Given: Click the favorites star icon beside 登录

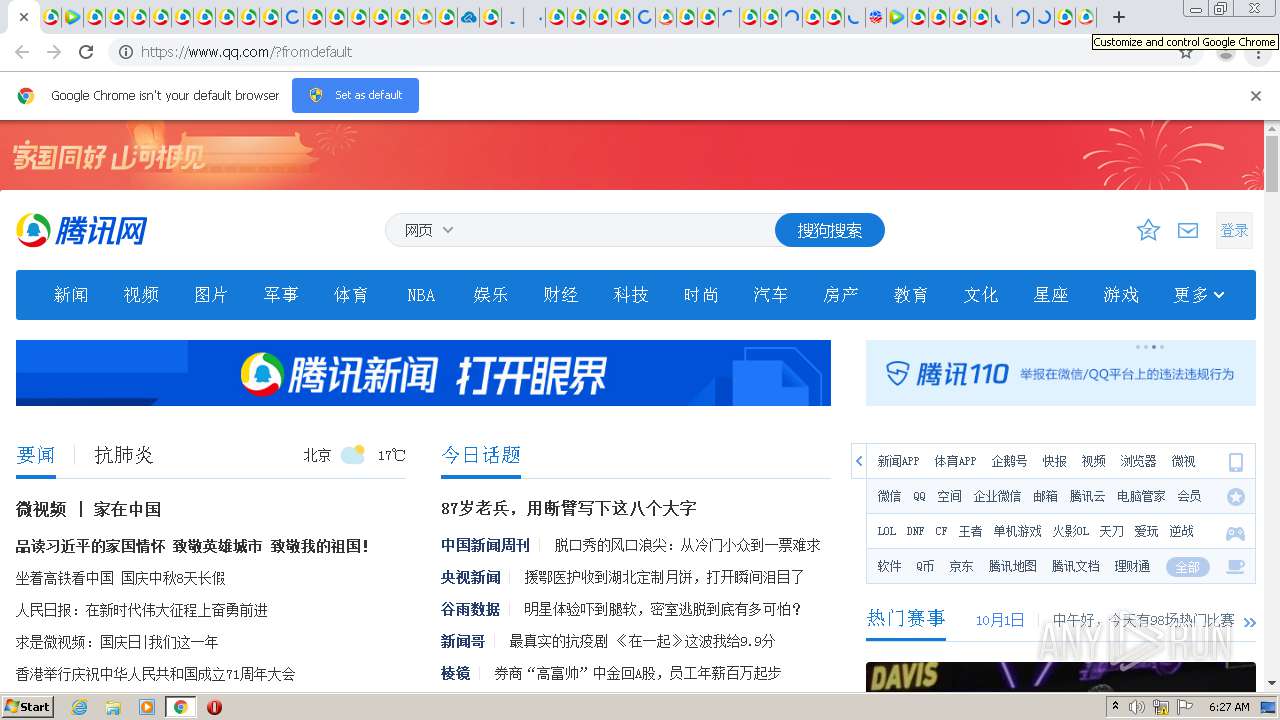Looking at the screenshot, I should point(1148,231).
